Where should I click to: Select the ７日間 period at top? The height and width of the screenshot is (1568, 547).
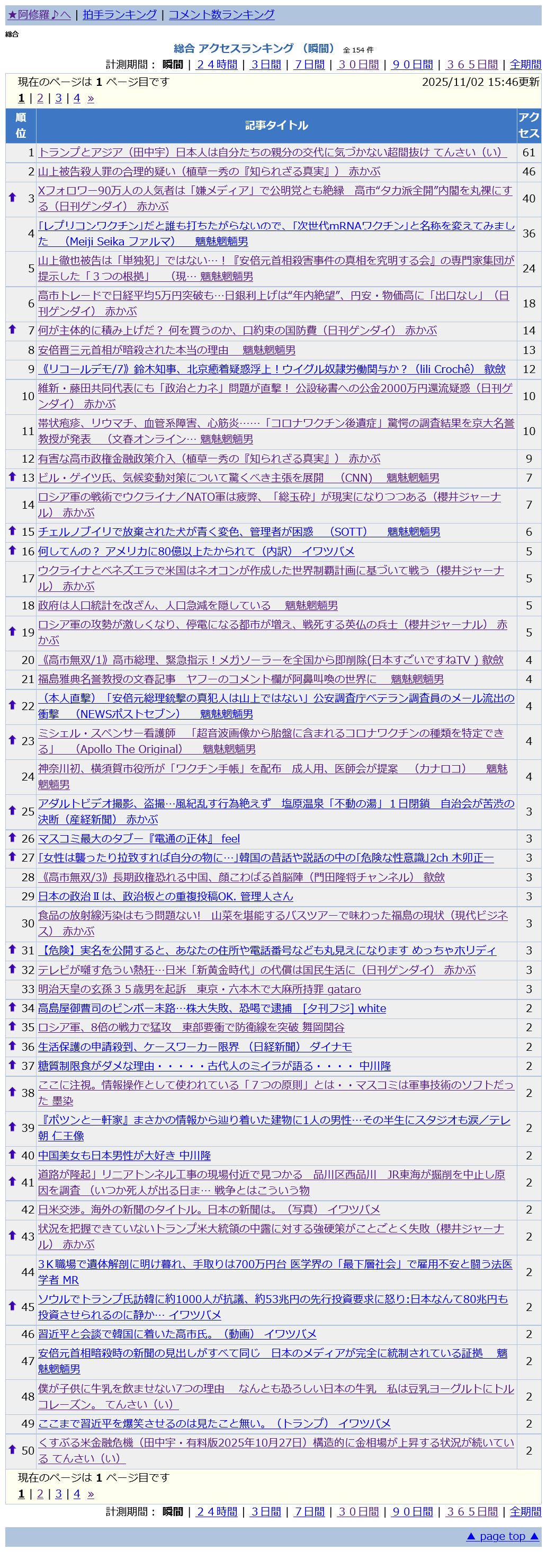pos(309,65)
